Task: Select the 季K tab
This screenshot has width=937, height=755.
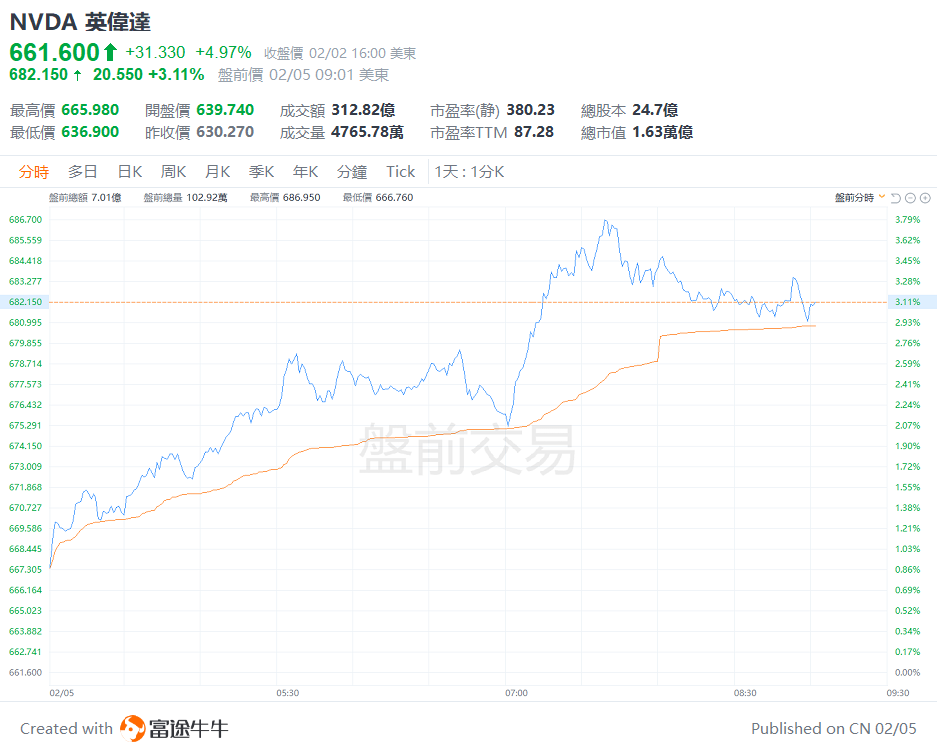Action: (262, 172)
